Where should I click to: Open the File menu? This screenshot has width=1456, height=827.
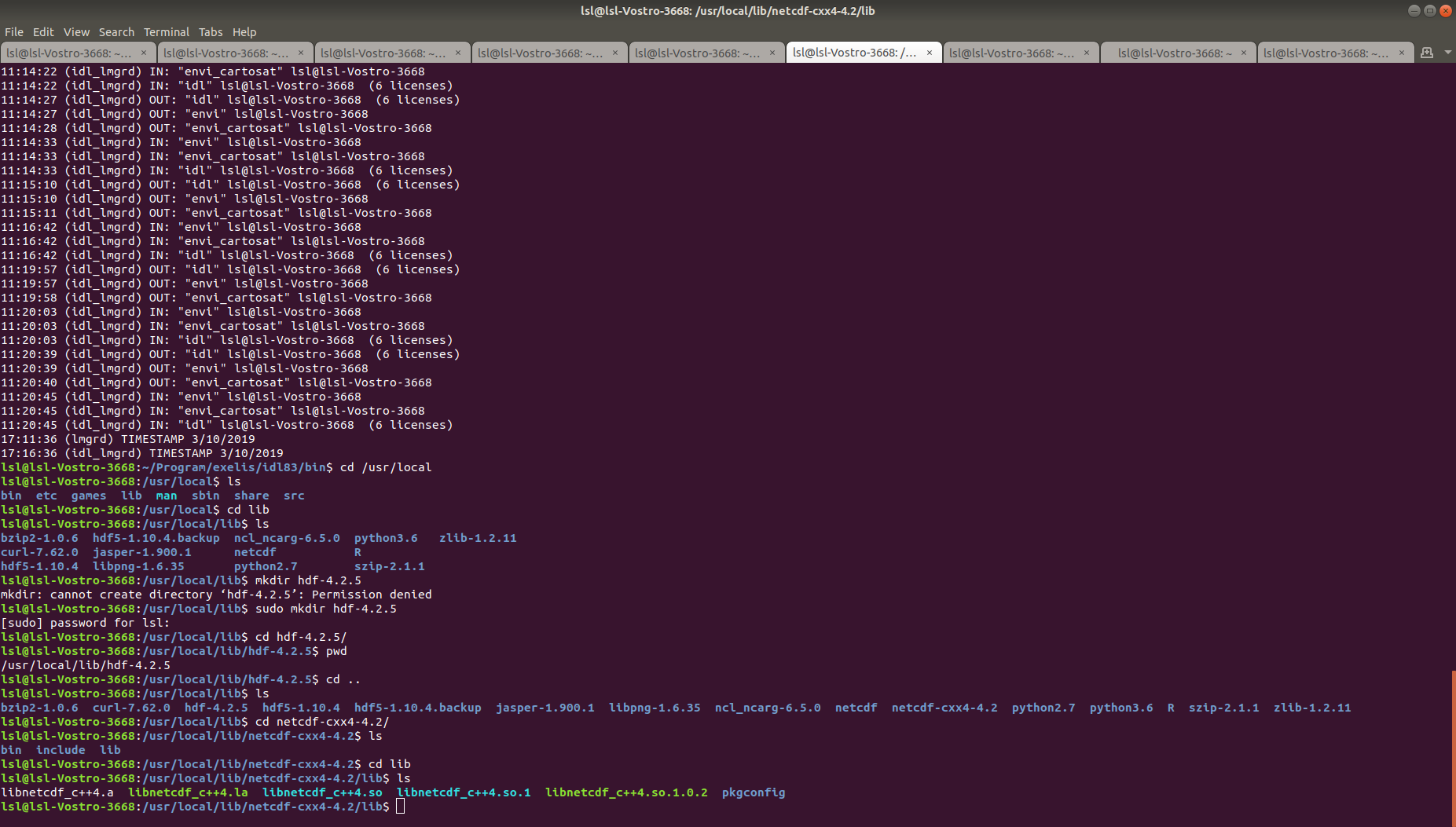coord(14,32)
